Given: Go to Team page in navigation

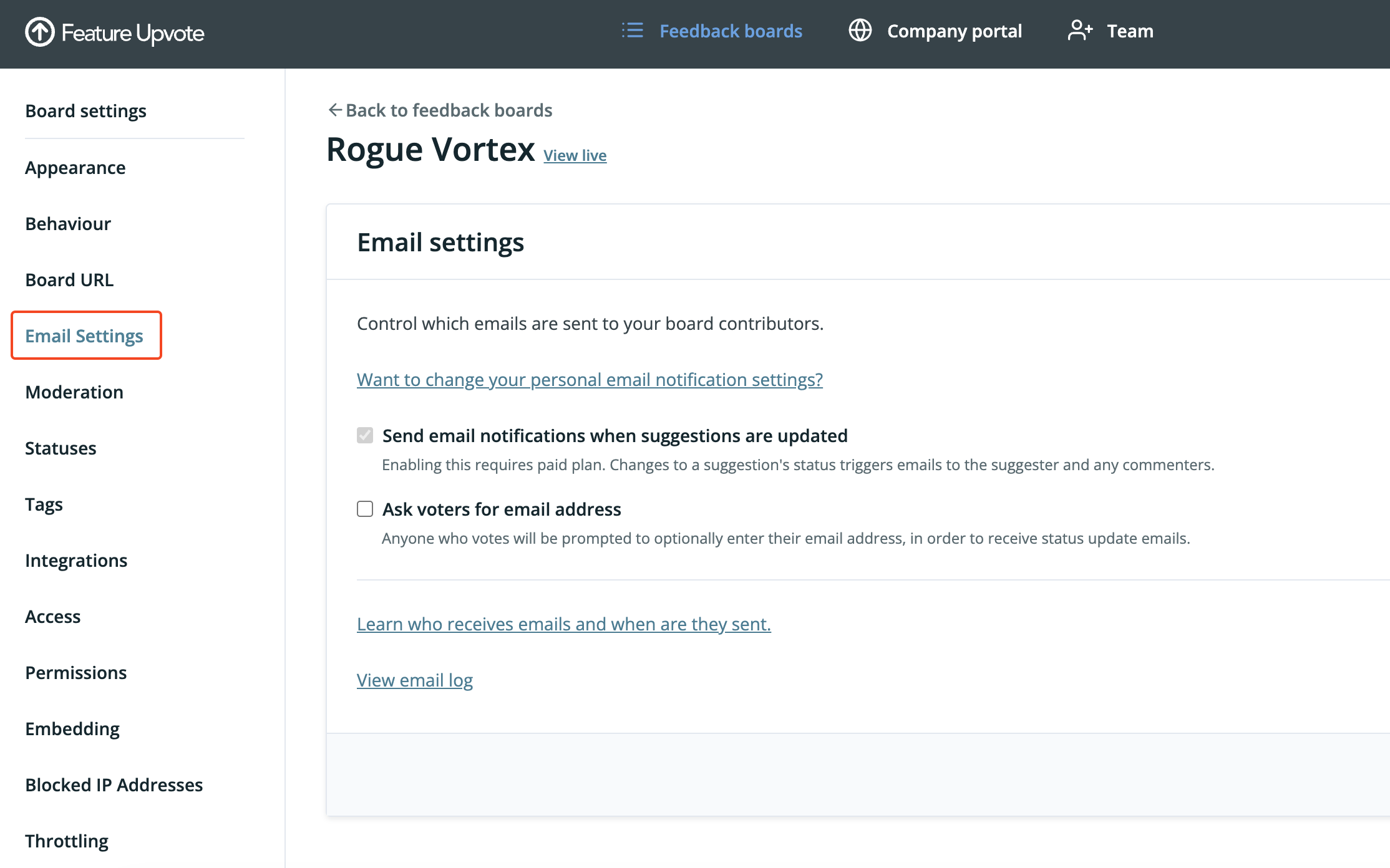Looking at the screenshot, I should click(1130, 31).
